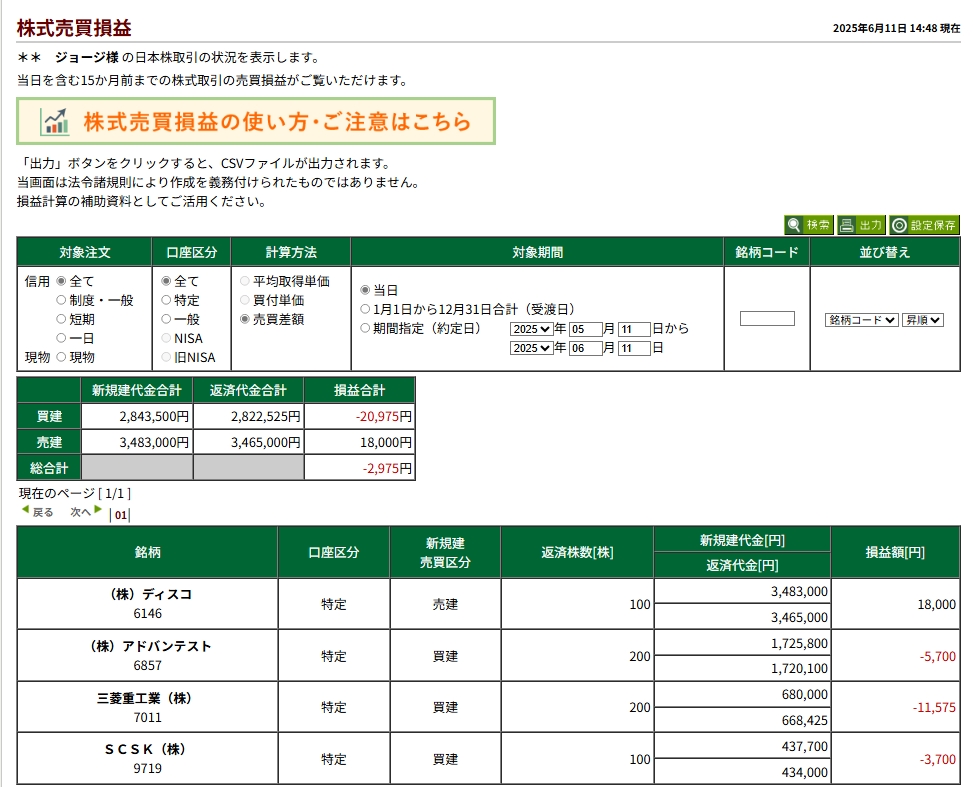Click the 2025年6月11日 14:48 現在 timestamp
Image resolution: width=973 pixels, height=787 pixels.
tap(896, 28)
